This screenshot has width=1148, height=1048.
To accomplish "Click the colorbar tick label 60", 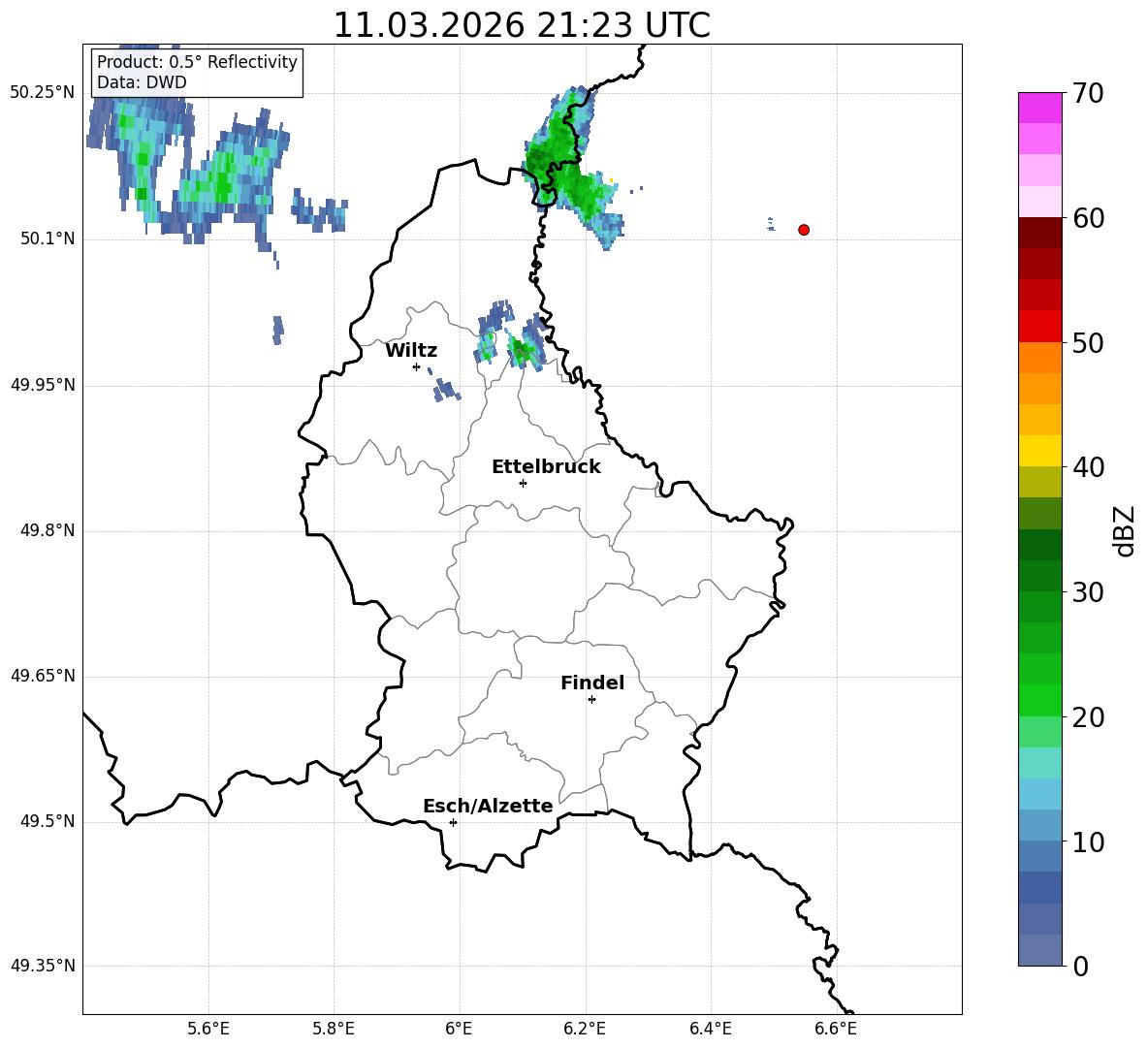I will (1088, 218).
